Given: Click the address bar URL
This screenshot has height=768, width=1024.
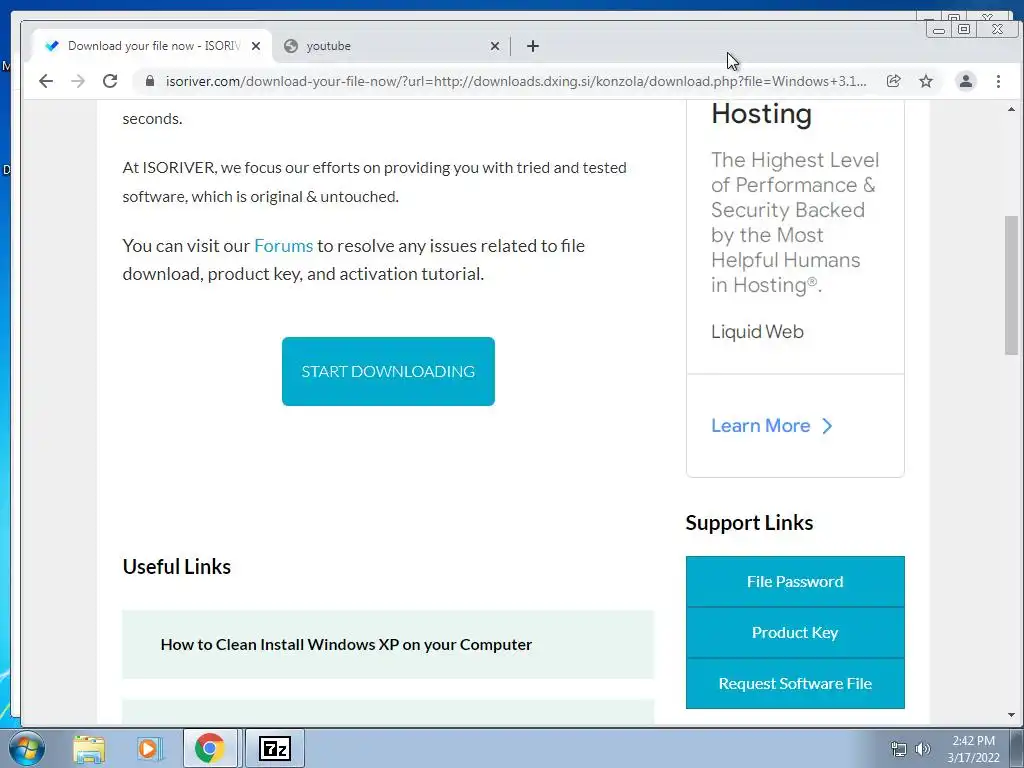Looking at the screenshot, I should [516, 81].
